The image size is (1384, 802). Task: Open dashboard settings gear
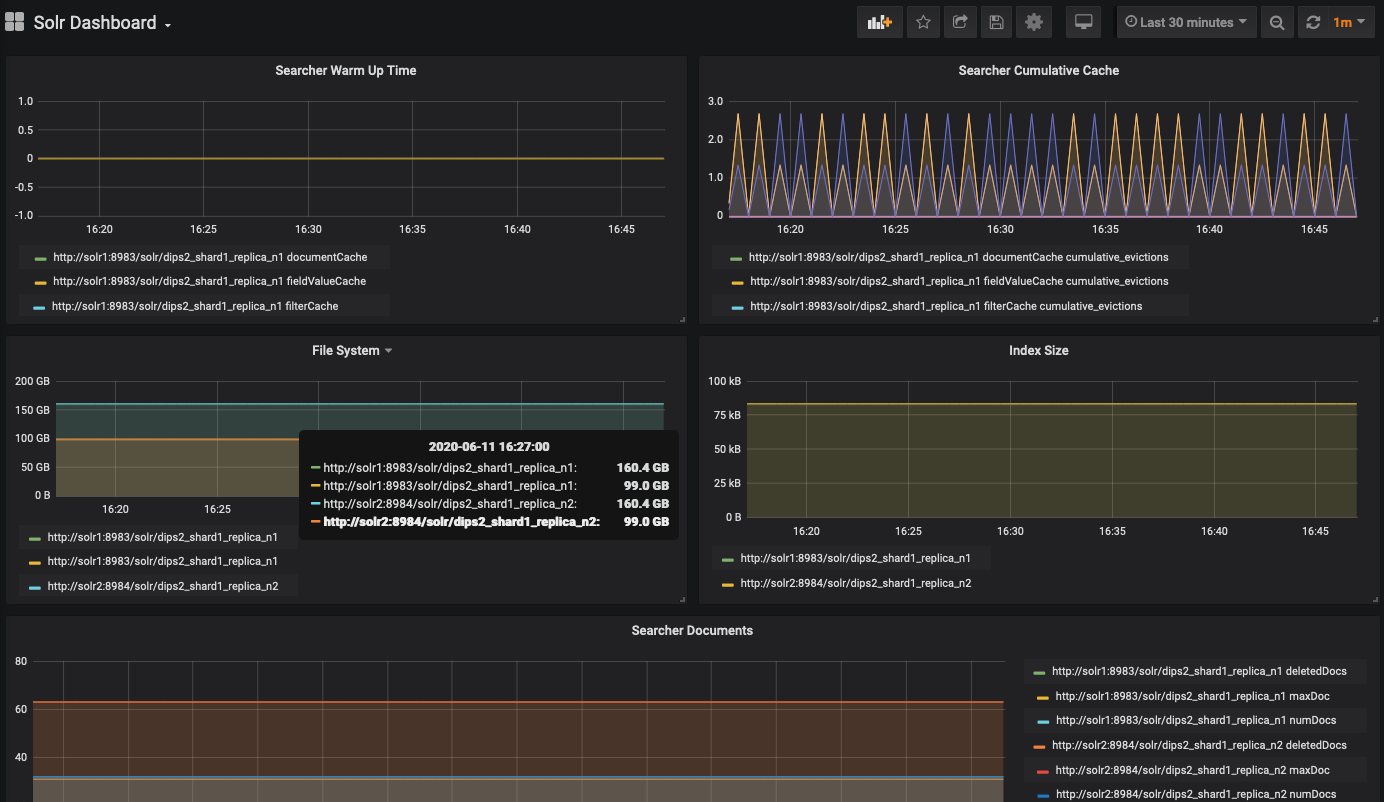(1034, 22)
